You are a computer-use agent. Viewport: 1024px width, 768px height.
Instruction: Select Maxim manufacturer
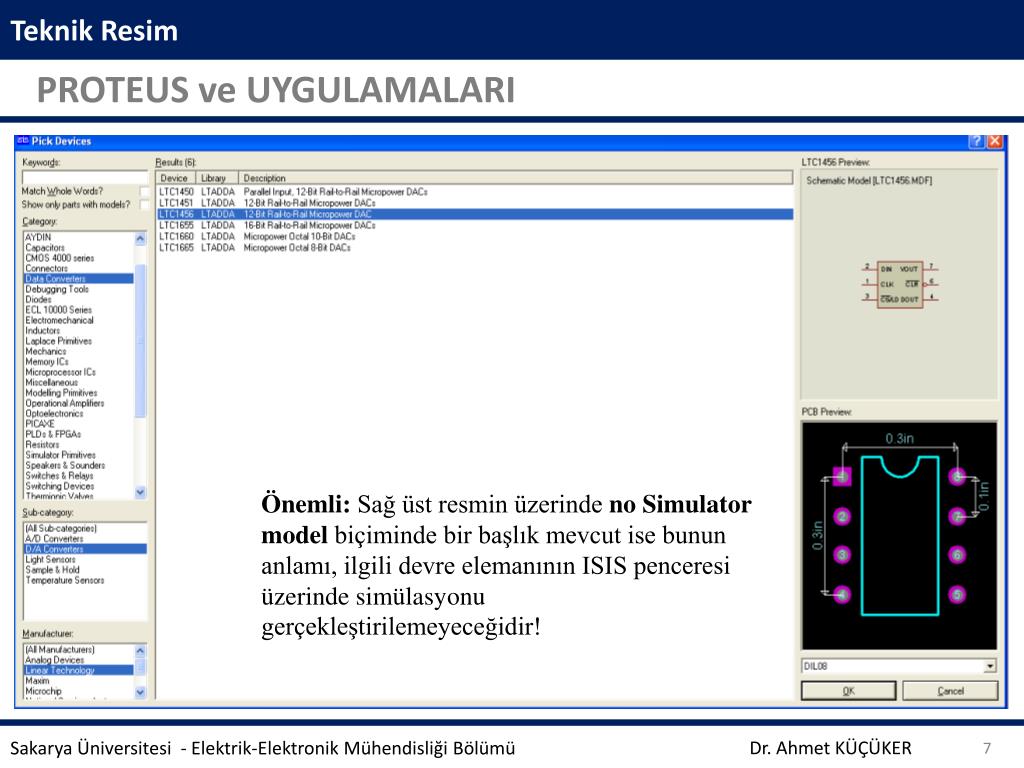pos(78,680)
